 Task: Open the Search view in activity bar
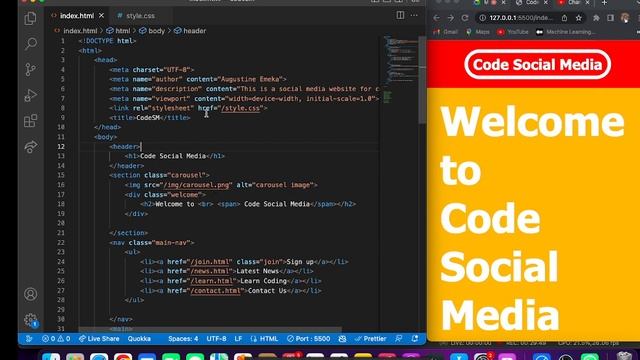[x=31, y=44]
